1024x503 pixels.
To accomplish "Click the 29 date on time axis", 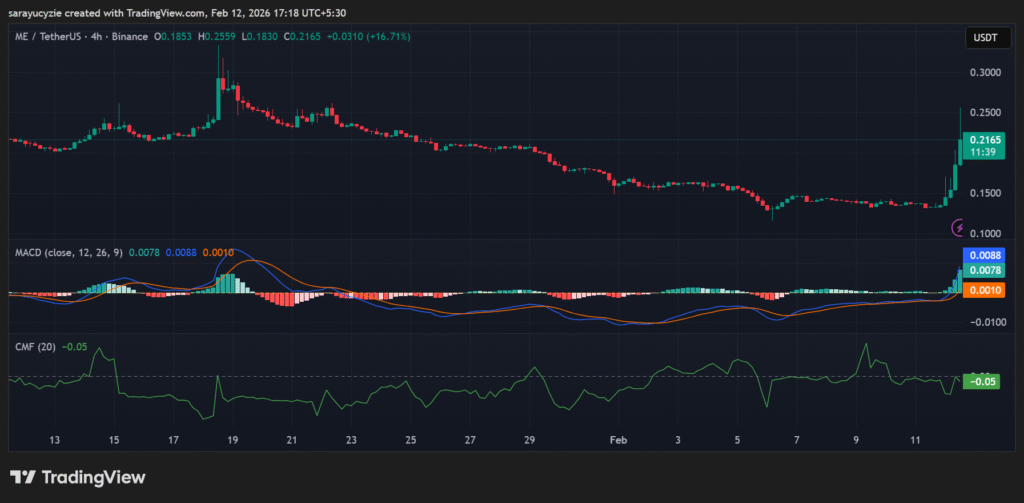I will pos(529,440).
